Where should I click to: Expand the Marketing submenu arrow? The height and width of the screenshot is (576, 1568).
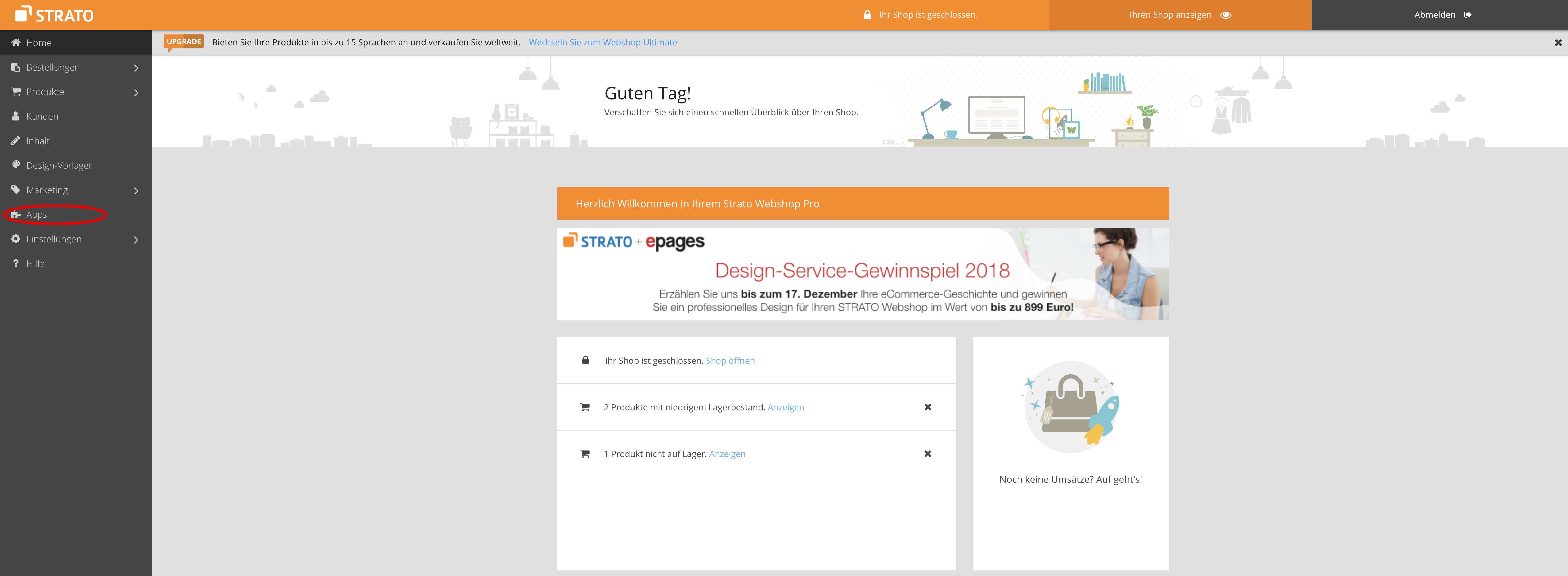tap(136, 191)
